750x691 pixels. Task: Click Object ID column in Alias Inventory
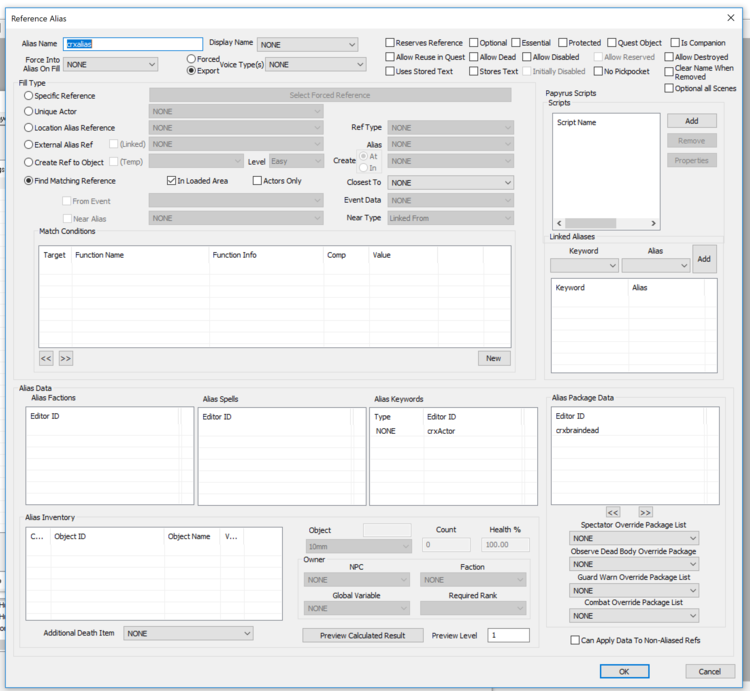107,537
